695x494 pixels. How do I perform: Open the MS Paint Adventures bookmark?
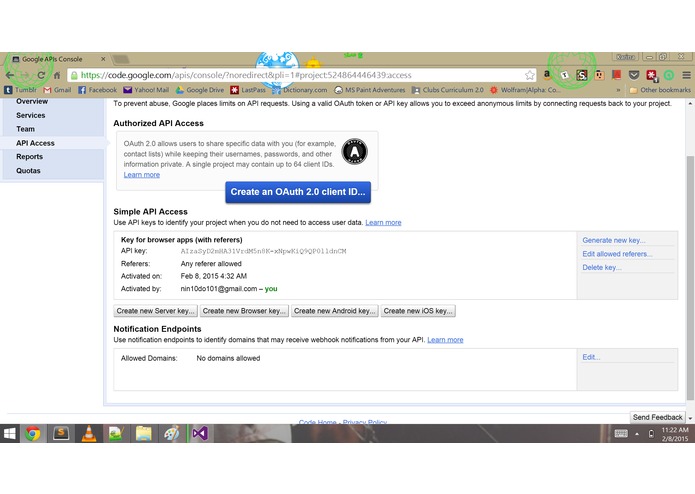(370, 90)
